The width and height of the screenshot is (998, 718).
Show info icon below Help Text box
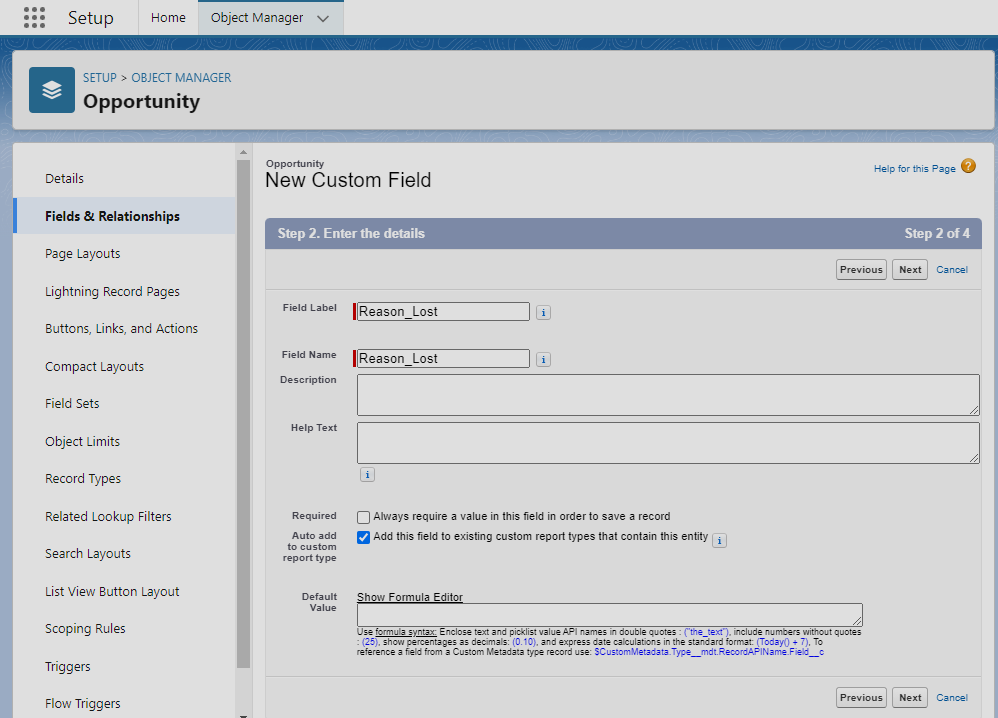367,475
